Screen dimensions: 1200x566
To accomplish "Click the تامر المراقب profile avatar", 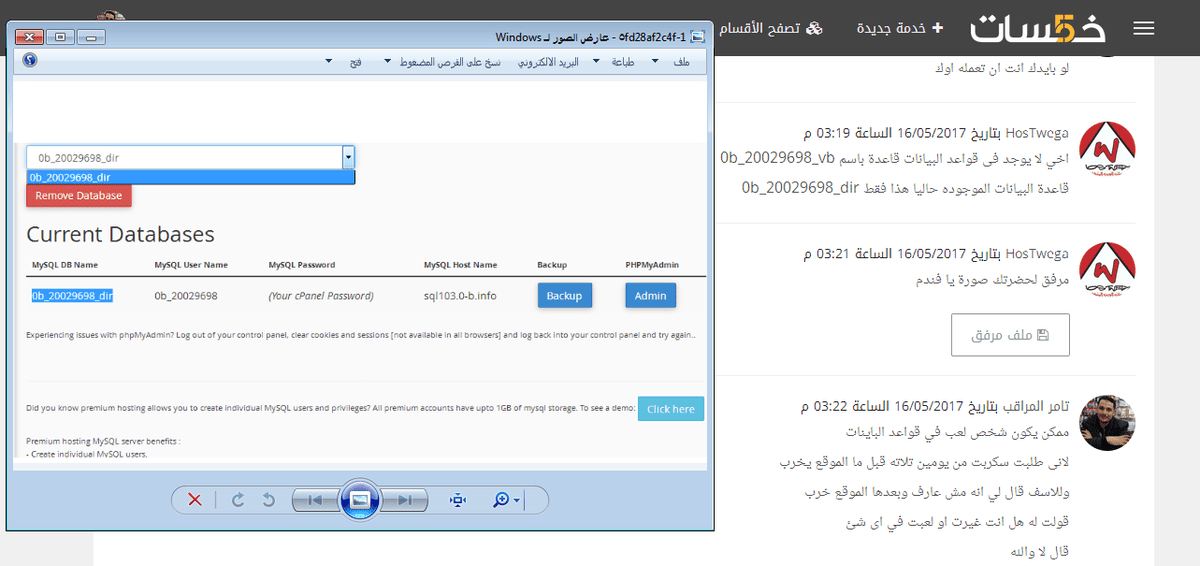I will [1108, 422].
